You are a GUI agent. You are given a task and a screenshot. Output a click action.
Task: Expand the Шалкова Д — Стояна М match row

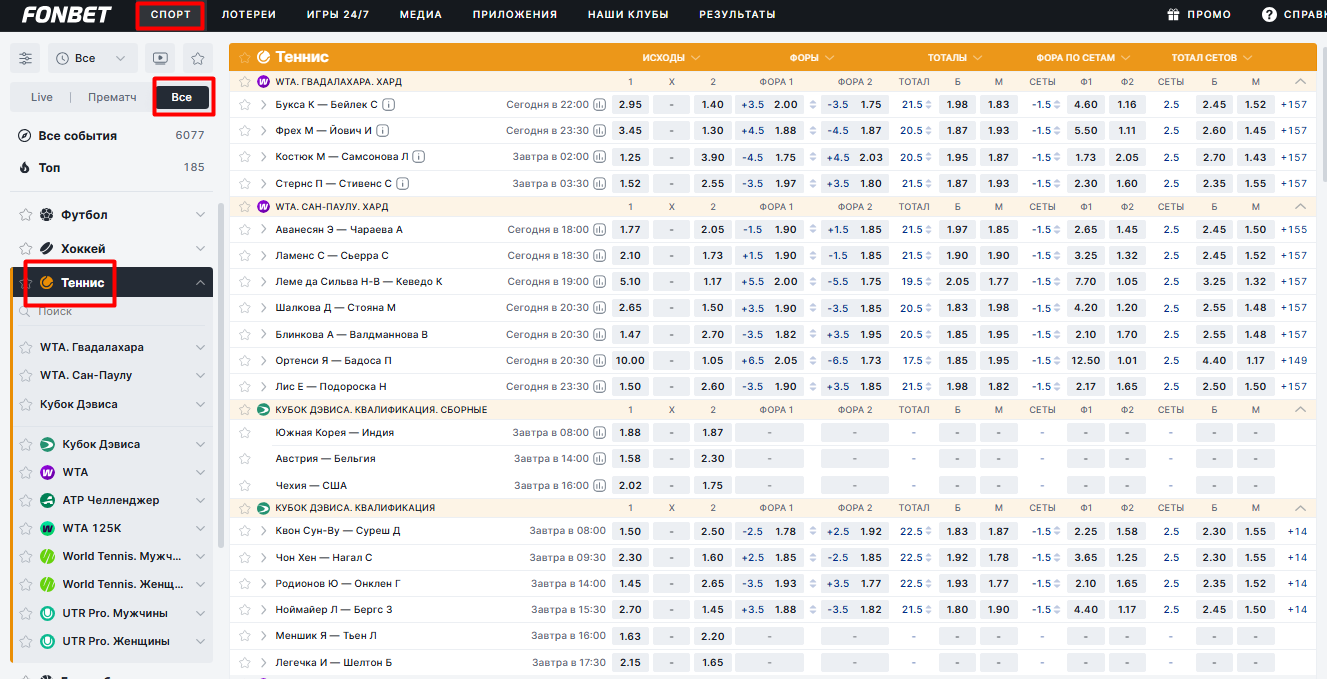(x=264, y=308)
